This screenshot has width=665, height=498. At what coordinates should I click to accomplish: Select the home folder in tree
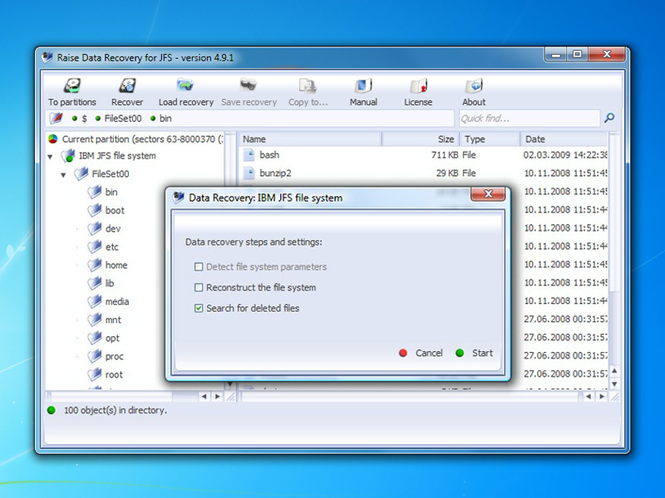pos(107,265)
